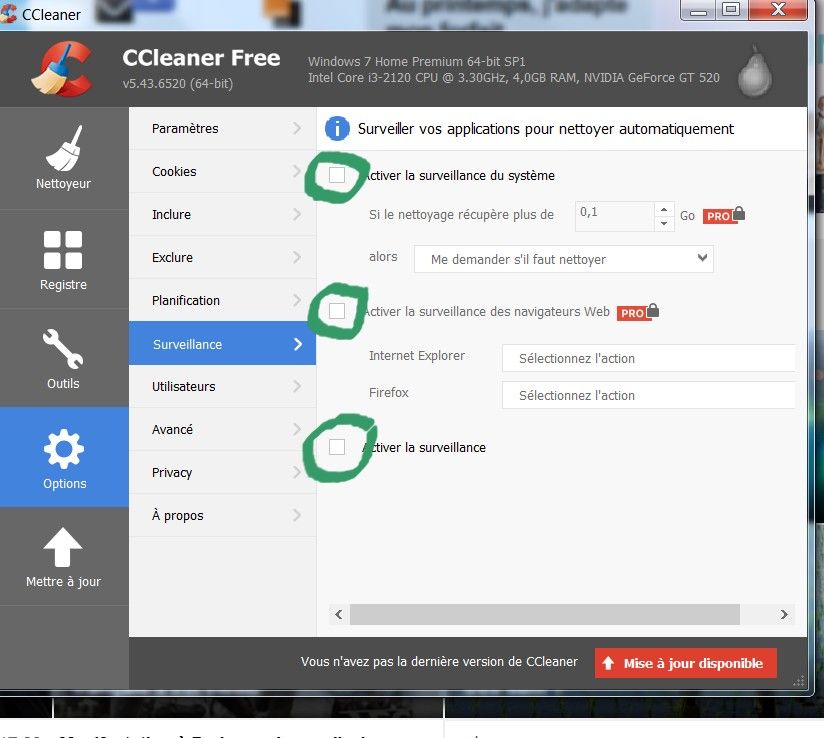Viewport: 824px width, 738px height.
Task: Open the Nettoyeur broom section
Action: tap(64, 158)
